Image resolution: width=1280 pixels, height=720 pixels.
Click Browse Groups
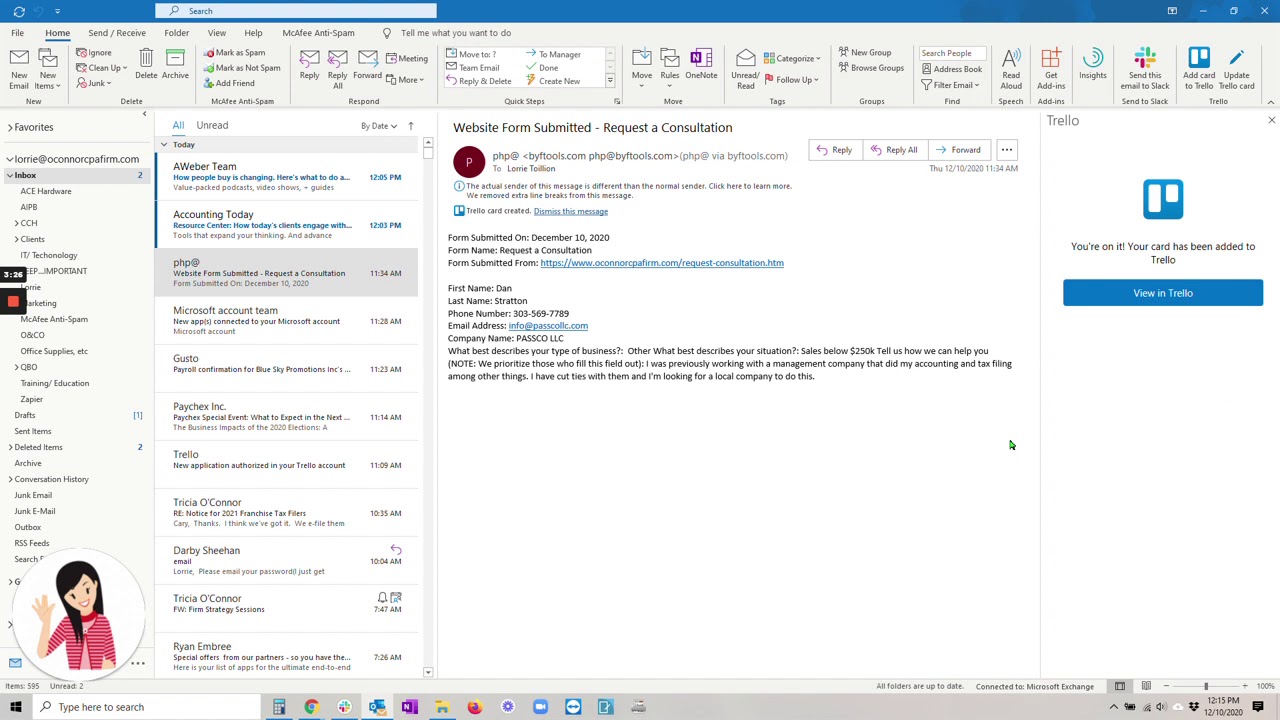(x=871, y=68)
